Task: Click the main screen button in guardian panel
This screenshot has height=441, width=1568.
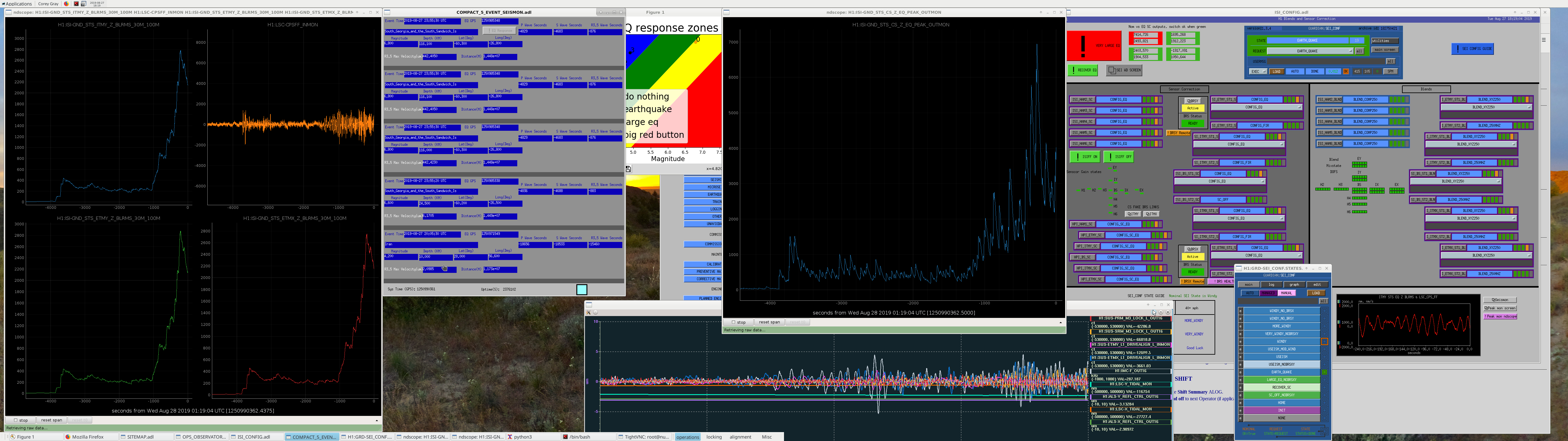Action: 1385,50
